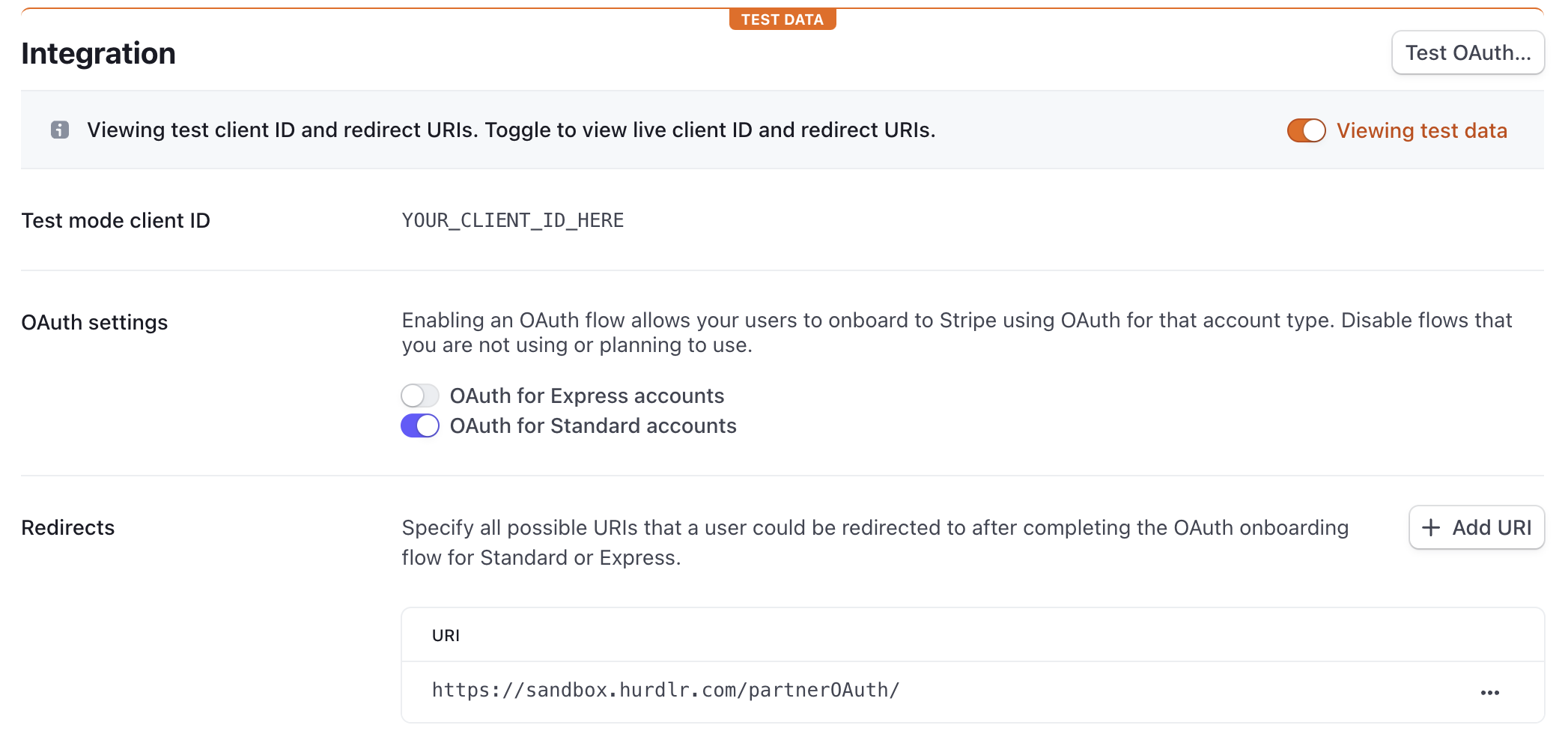This screenshot has width=1568, height=752.
Task: Click the Add URI button
Action: click(1477, 528)
